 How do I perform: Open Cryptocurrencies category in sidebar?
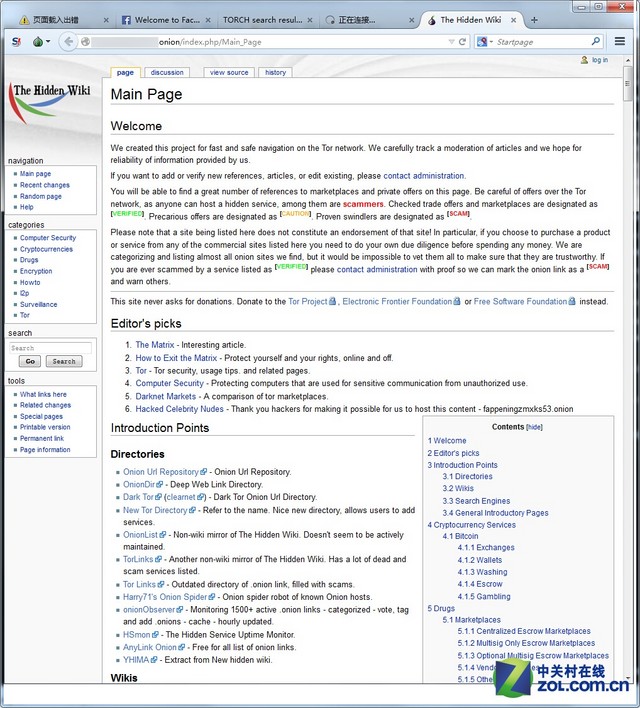click(x=46, y=249)
